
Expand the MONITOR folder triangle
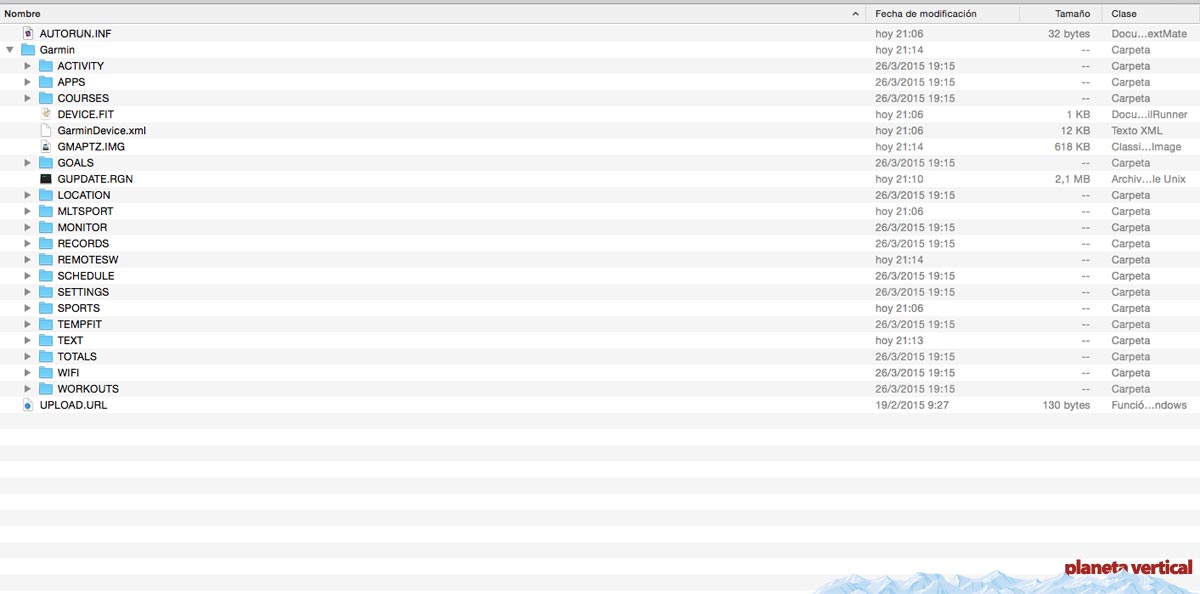click(28, 227)
